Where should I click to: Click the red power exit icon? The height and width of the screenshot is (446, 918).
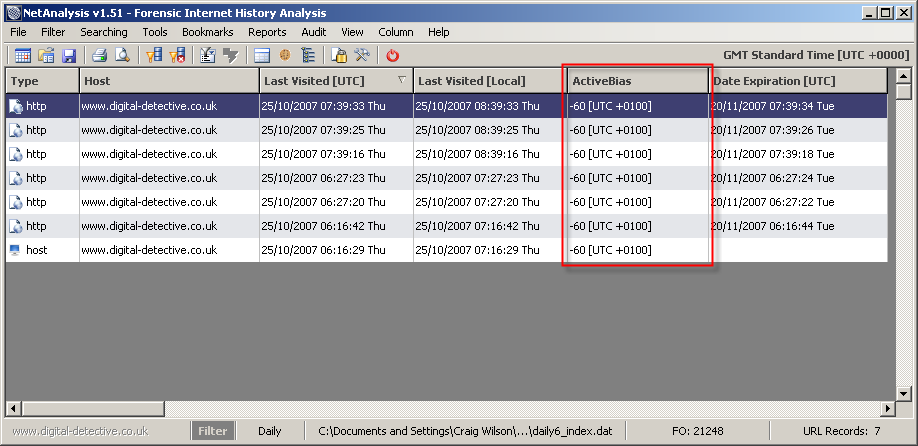[x=393, y=56]
